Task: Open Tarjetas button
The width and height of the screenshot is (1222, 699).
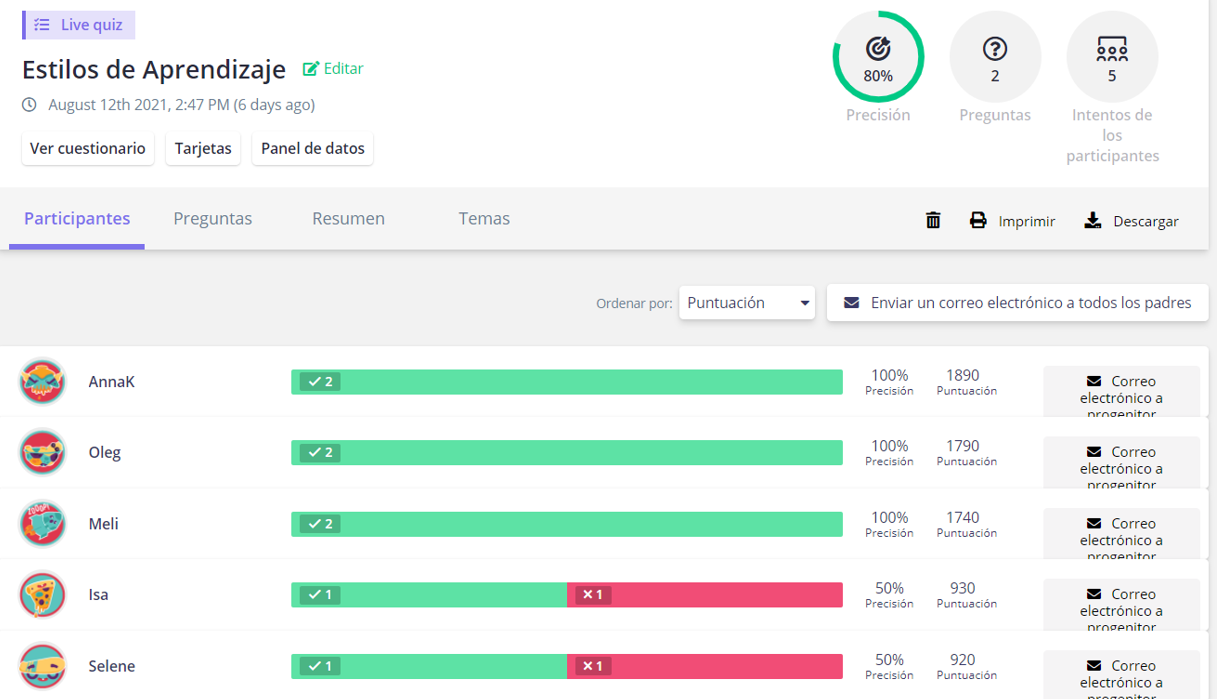Action: click(203, 148)
